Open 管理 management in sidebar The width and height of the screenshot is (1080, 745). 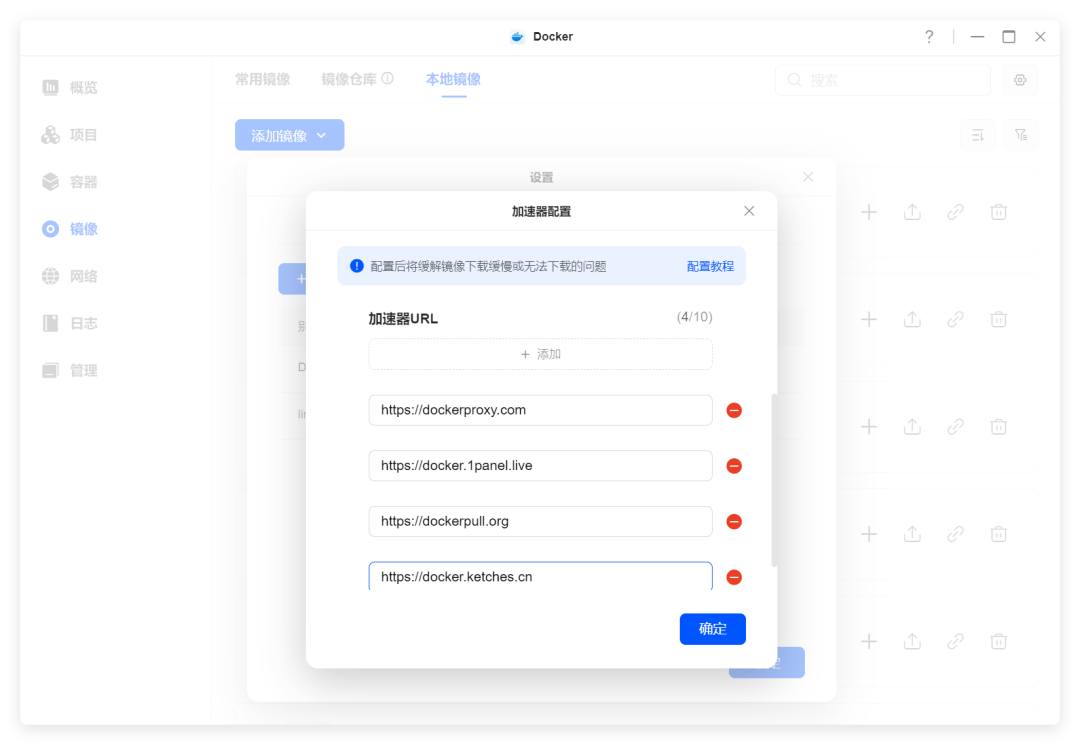click(x=70, y=370)
